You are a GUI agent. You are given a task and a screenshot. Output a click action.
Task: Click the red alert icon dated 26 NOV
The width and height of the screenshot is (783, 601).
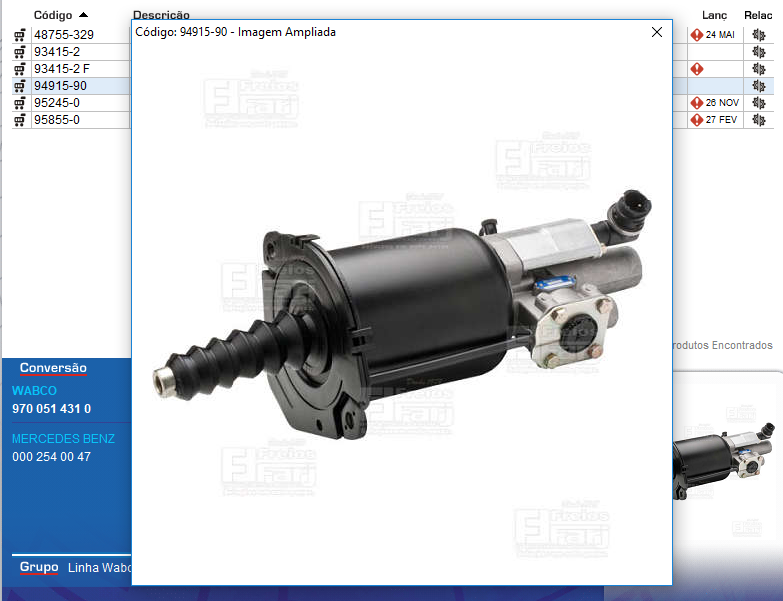(x=697, y=103)
